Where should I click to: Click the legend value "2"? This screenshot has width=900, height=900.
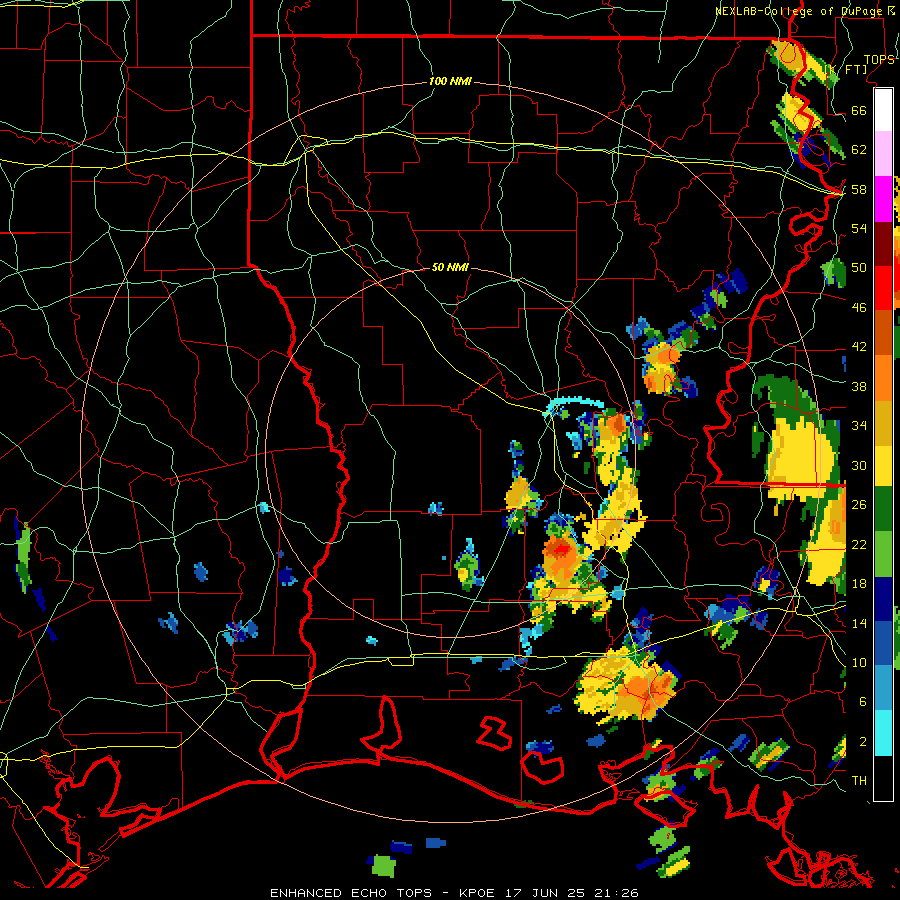pyautogui.click(x=863, y=742)
